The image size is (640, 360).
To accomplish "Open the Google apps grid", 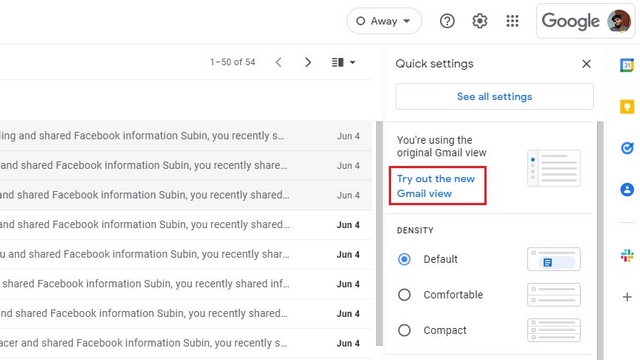I will (x=512, y=21).
